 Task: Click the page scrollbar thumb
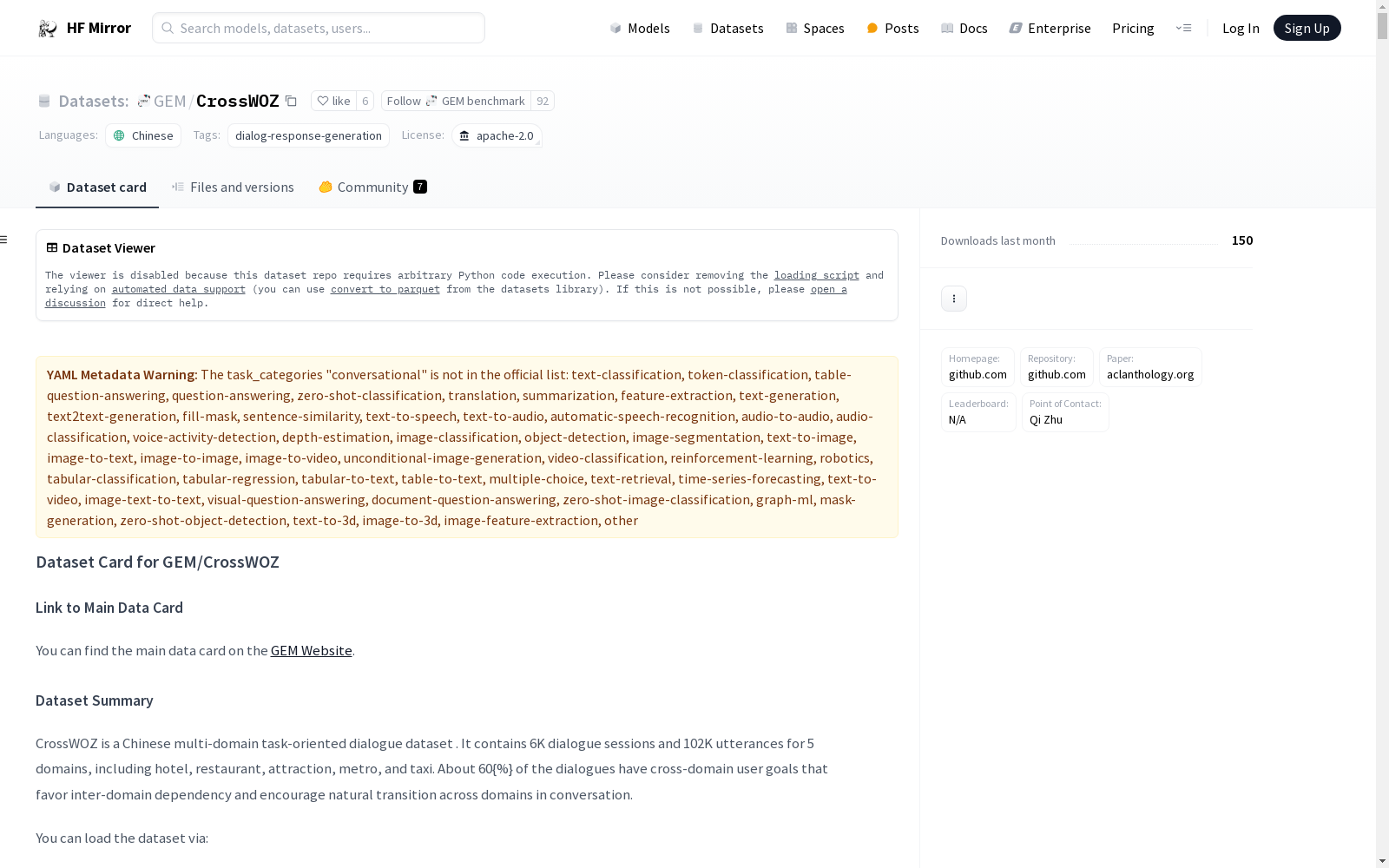coord(1382,26)
